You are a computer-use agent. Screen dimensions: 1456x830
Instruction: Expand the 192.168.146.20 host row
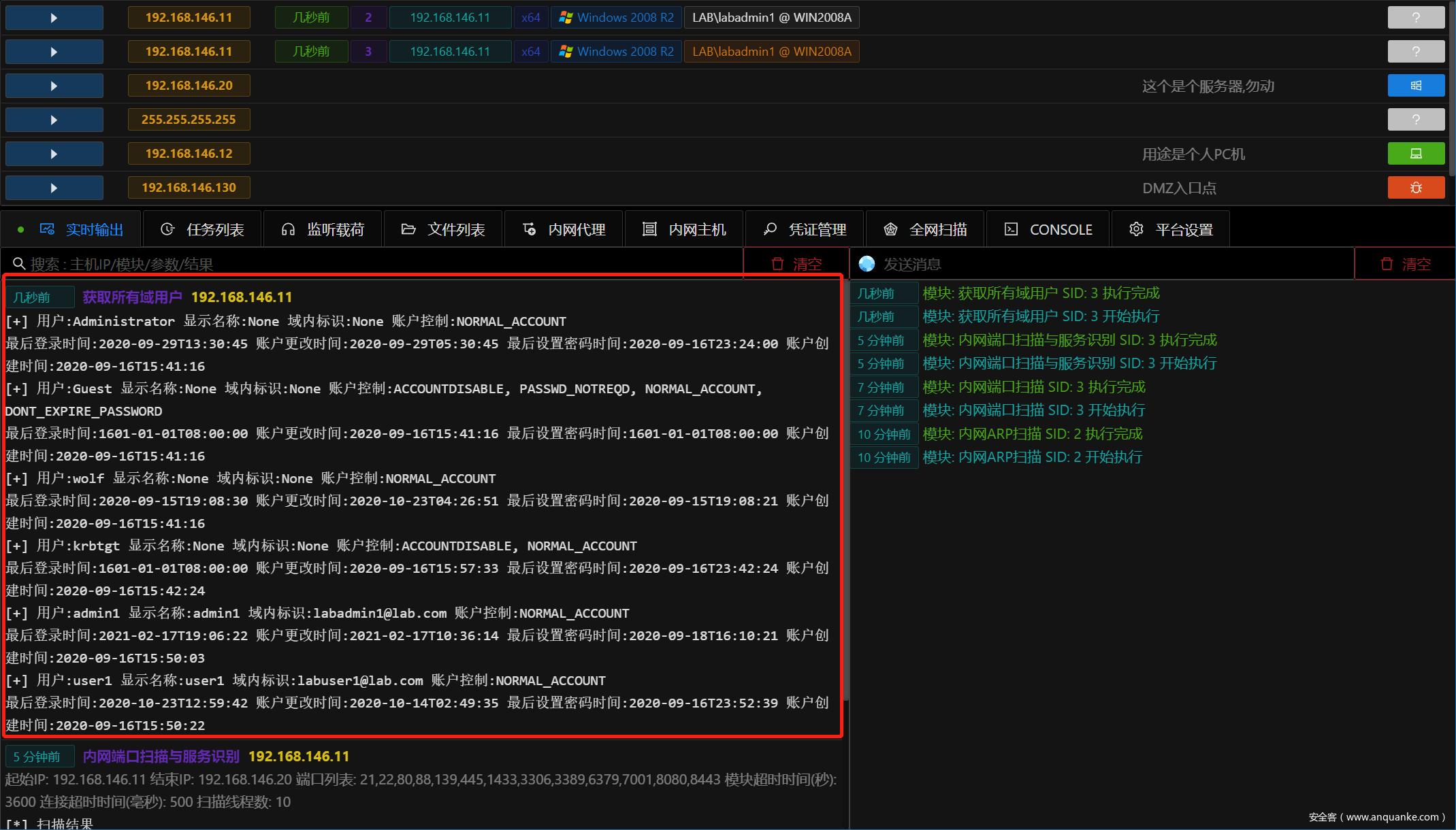click(54, 86)
